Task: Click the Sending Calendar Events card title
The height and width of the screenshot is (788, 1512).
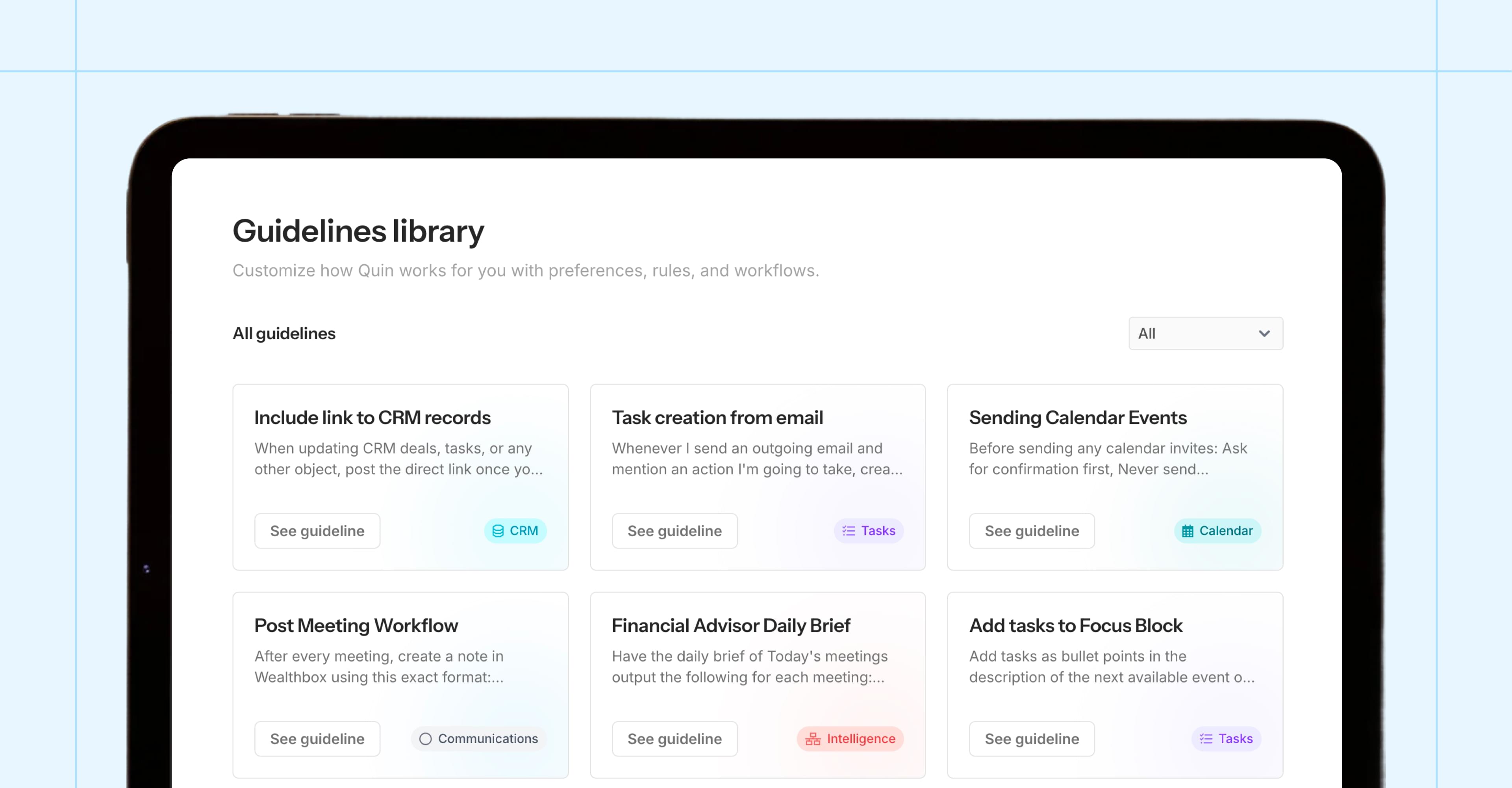Action: (1077, 418)
